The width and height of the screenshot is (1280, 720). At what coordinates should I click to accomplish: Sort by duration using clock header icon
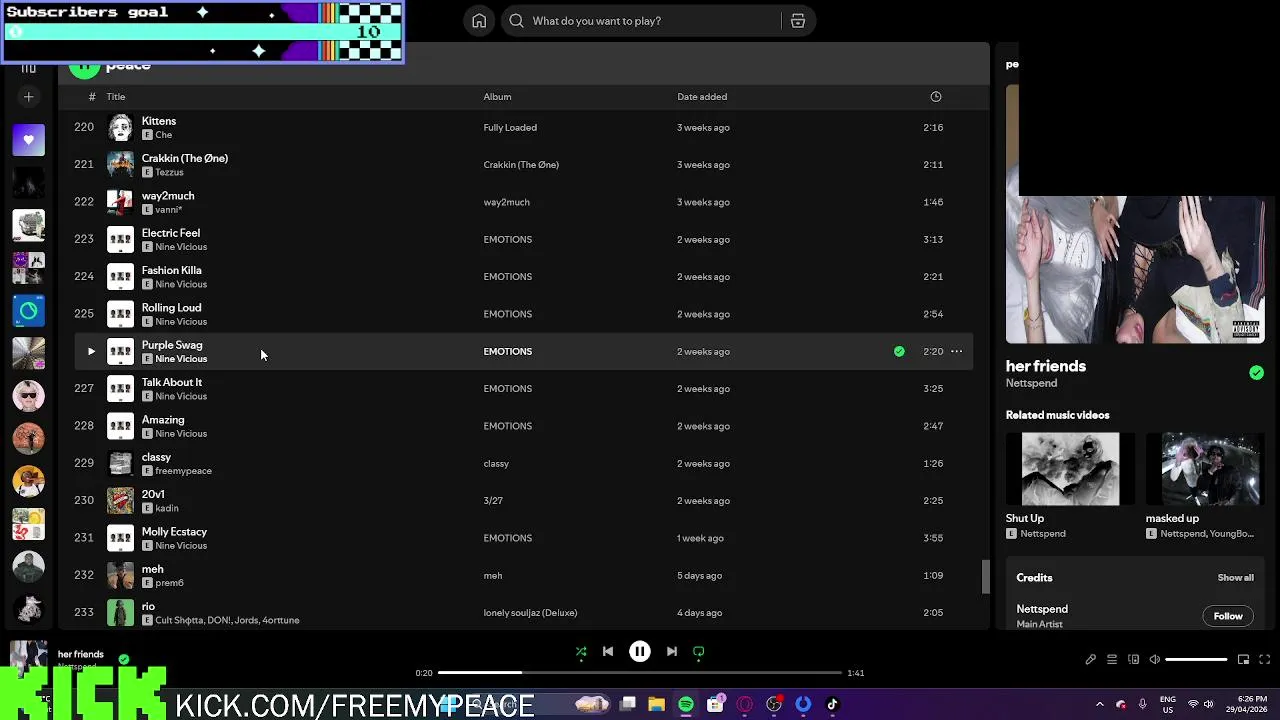936,97
